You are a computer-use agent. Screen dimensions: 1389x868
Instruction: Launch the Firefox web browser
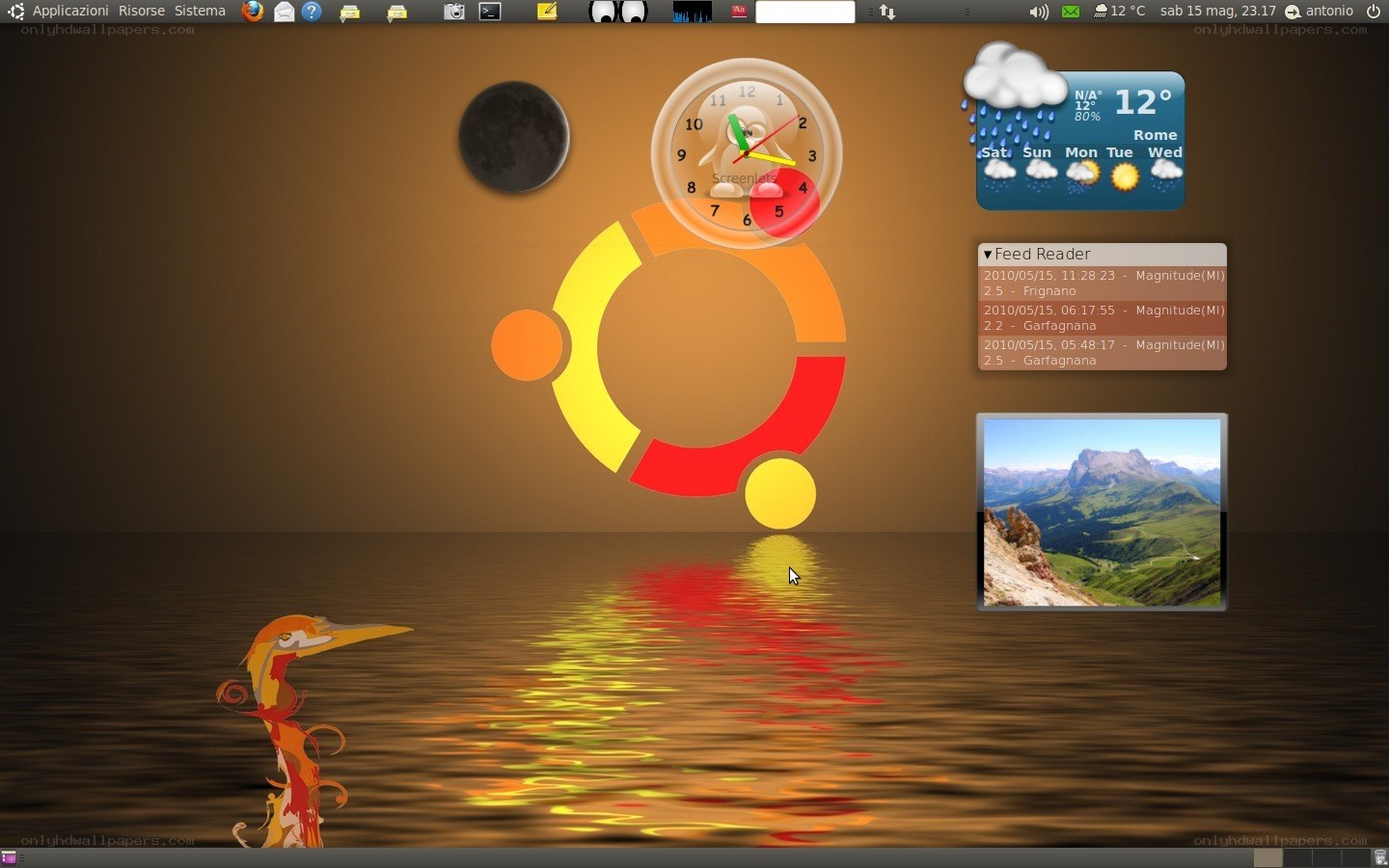(252, 12)
